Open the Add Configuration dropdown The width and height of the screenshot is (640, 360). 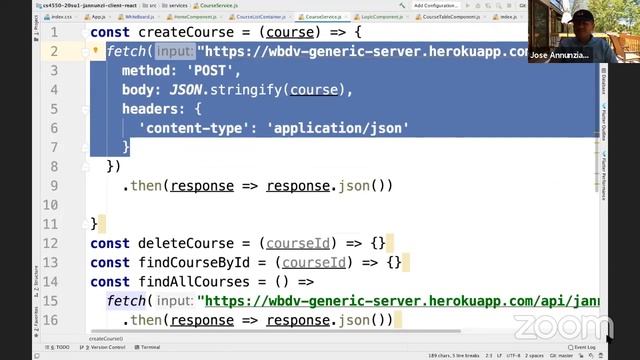click(x=436, y=6)
